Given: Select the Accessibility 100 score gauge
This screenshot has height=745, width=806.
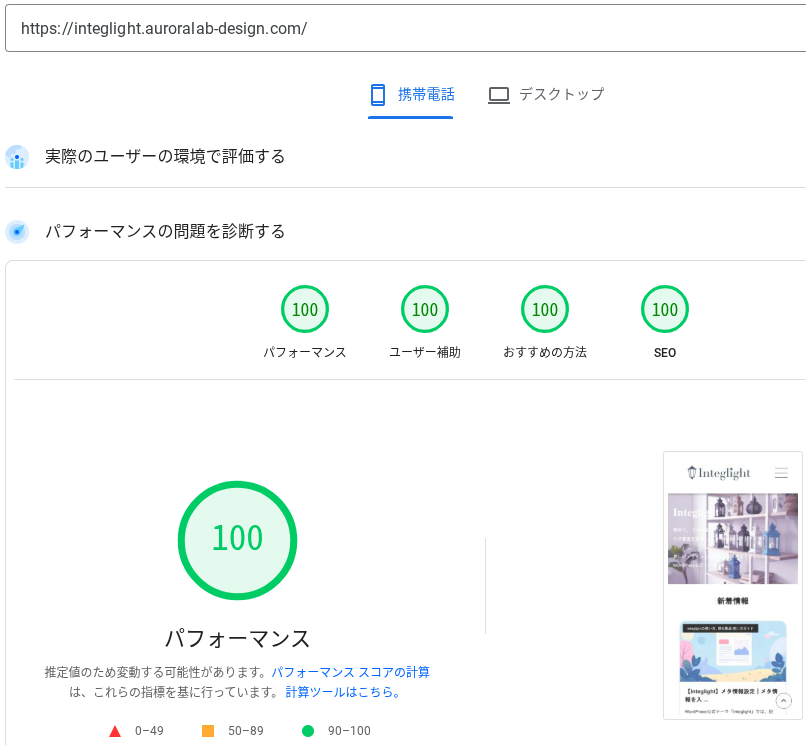Looking at the screenshot, I should 425,310.
